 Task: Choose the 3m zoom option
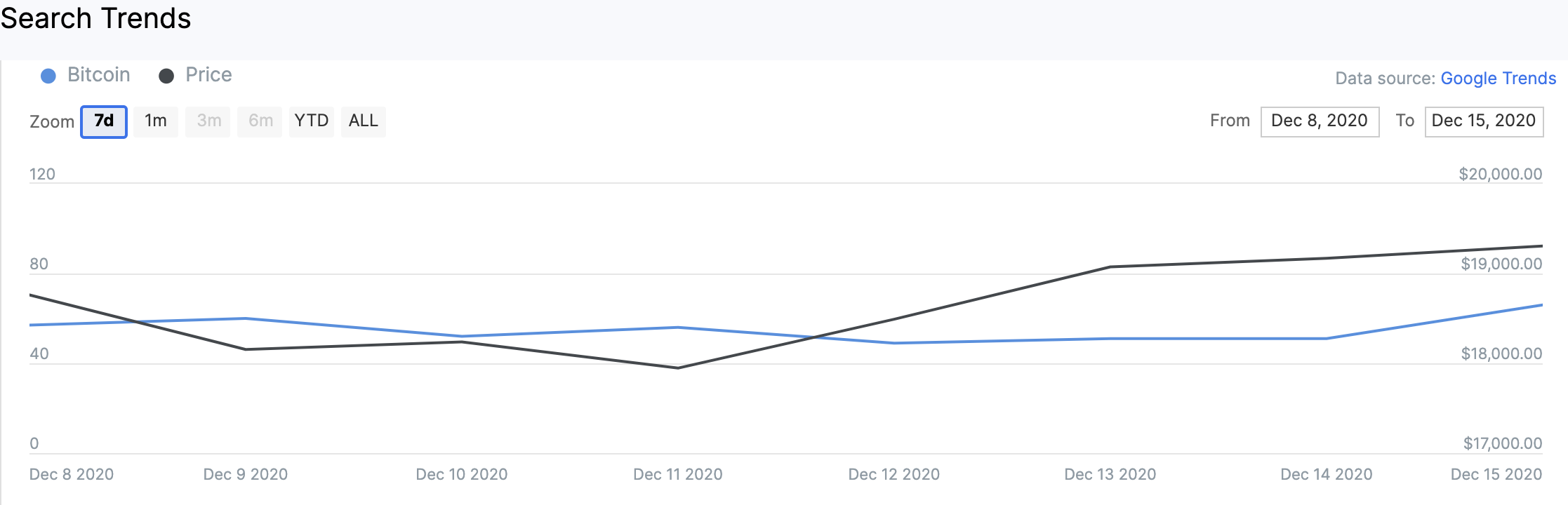point(208,121)
